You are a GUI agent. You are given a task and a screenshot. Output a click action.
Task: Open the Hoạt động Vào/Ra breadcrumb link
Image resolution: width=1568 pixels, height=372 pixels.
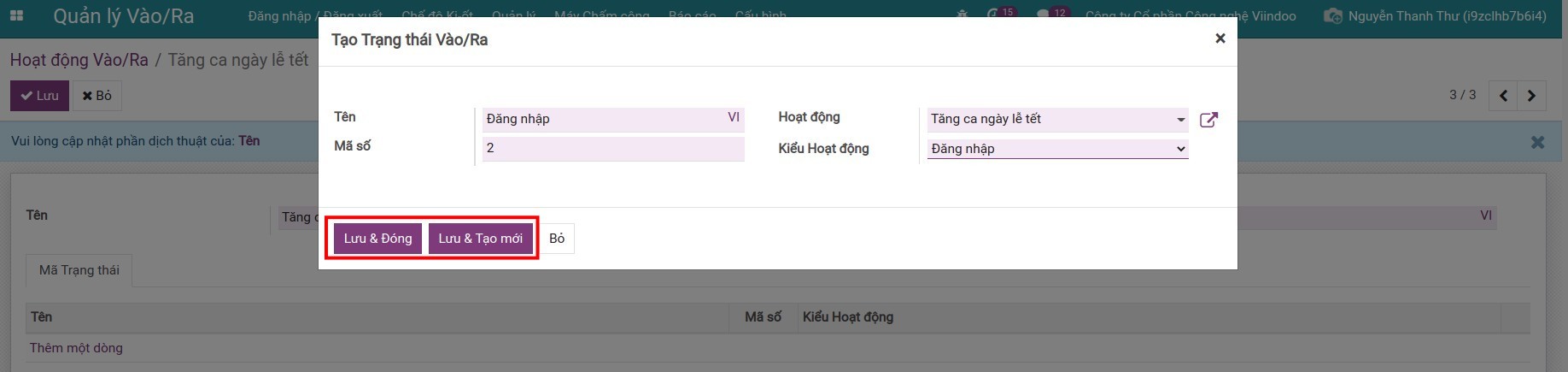(x=79, y=60)
